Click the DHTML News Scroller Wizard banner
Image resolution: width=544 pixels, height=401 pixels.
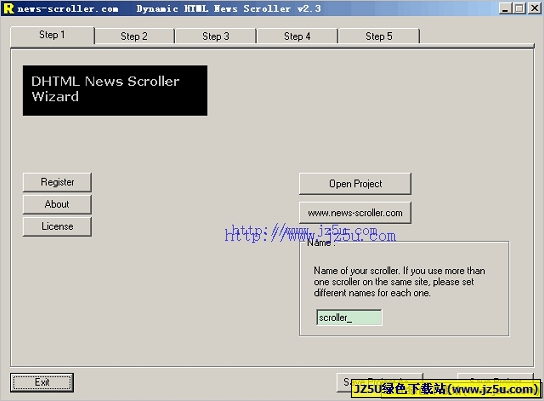115,91
